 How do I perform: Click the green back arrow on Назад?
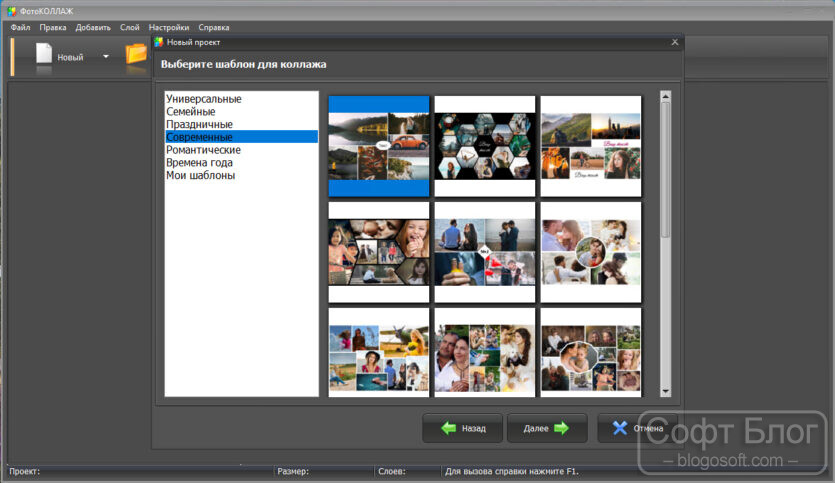pos(448,428)
